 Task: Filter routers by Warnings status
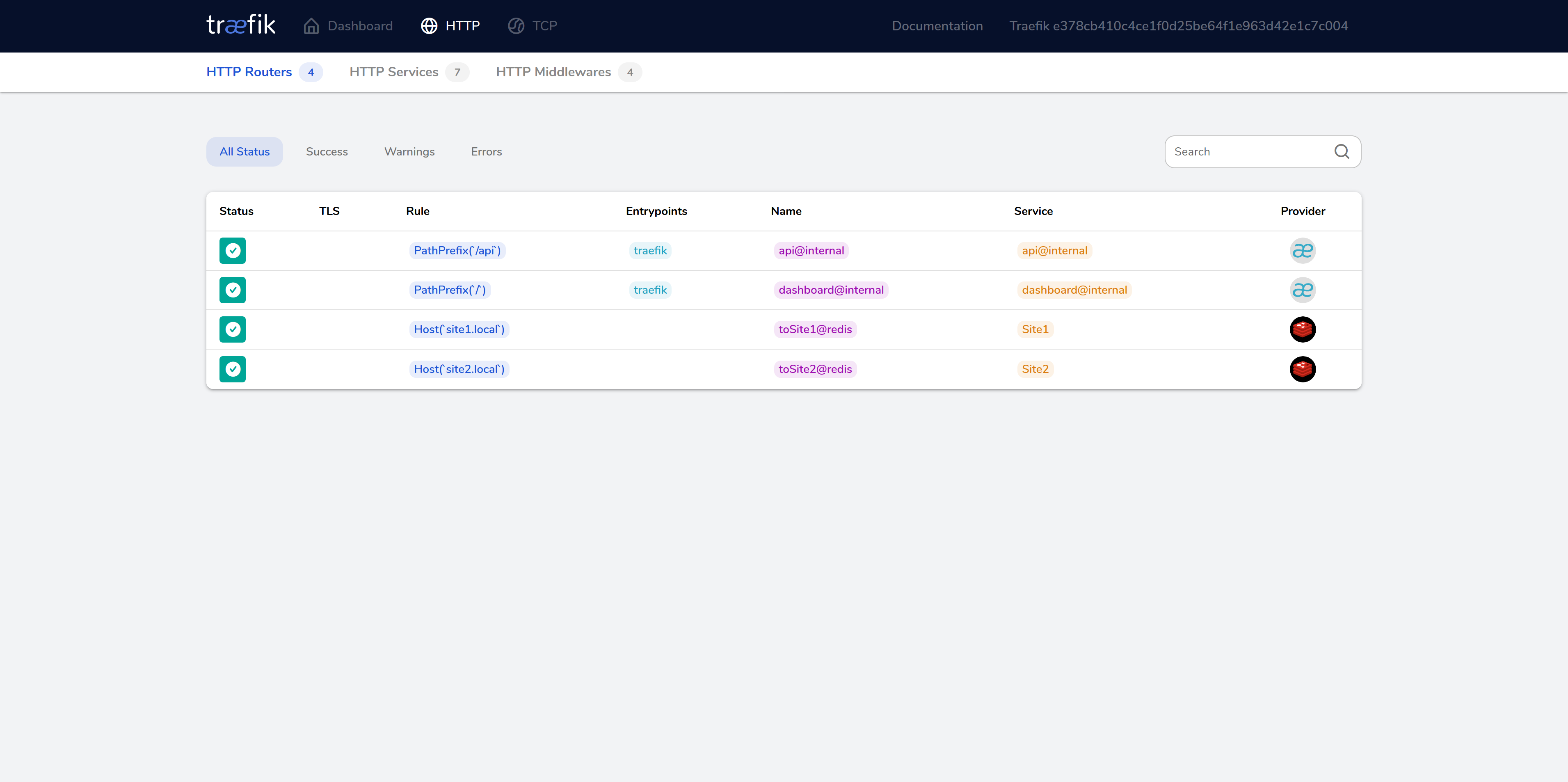pyautogui.click(x=409, y=151)
